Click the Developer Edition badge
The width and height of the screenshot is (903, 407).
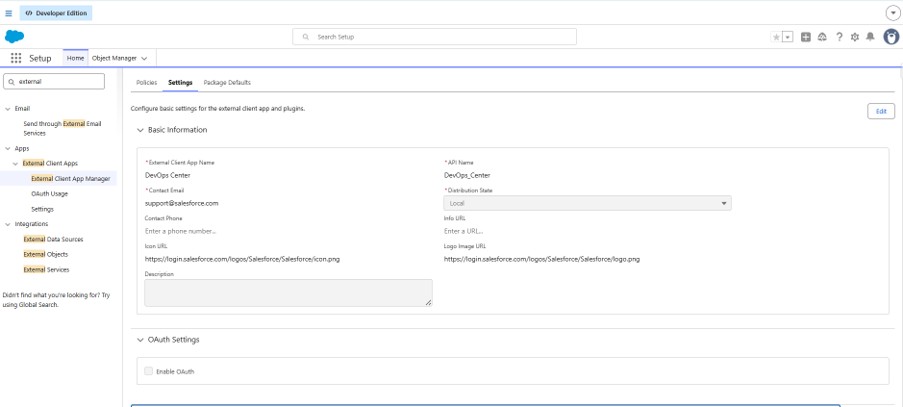(x=56, y=13)
